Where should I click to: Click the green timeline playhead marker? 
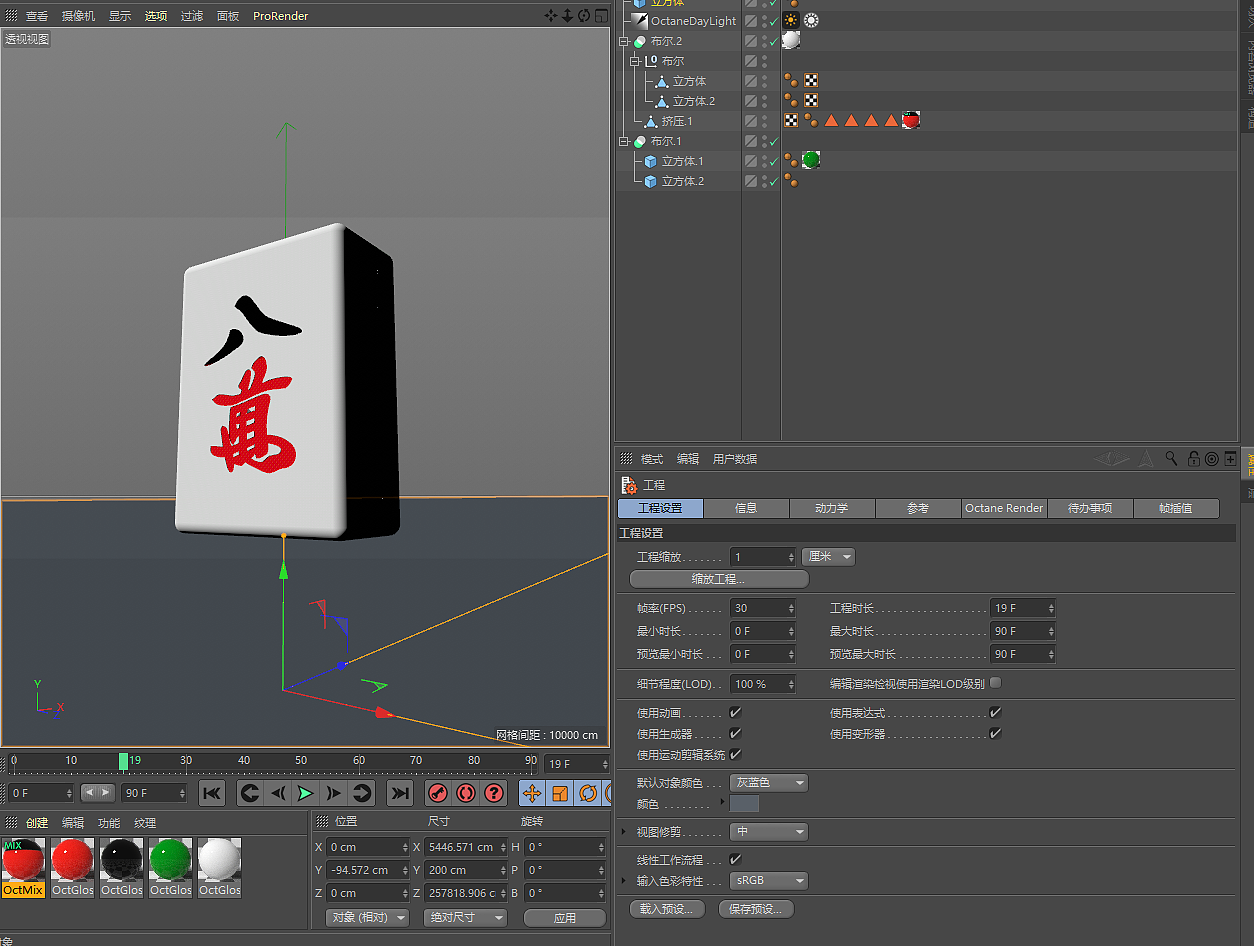(123, 761)
